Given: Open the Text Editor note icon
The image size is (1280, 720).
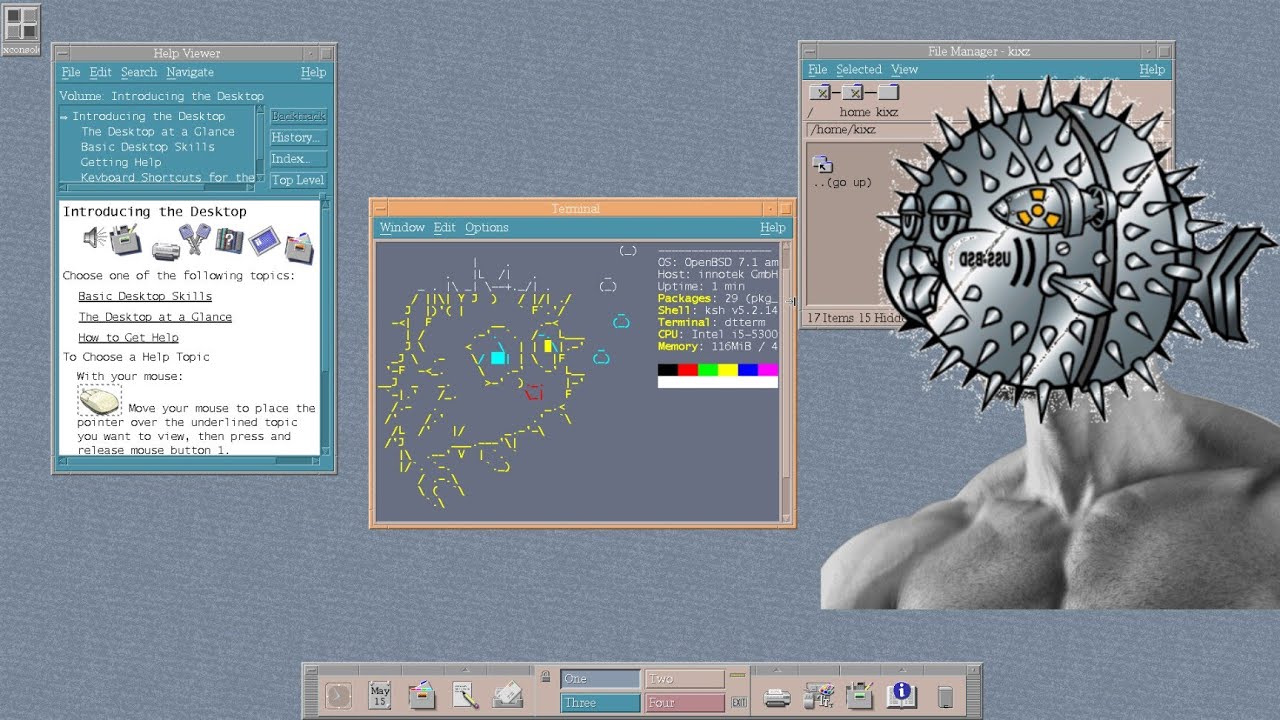Looking at the screenshot, I should click(464, 695).
